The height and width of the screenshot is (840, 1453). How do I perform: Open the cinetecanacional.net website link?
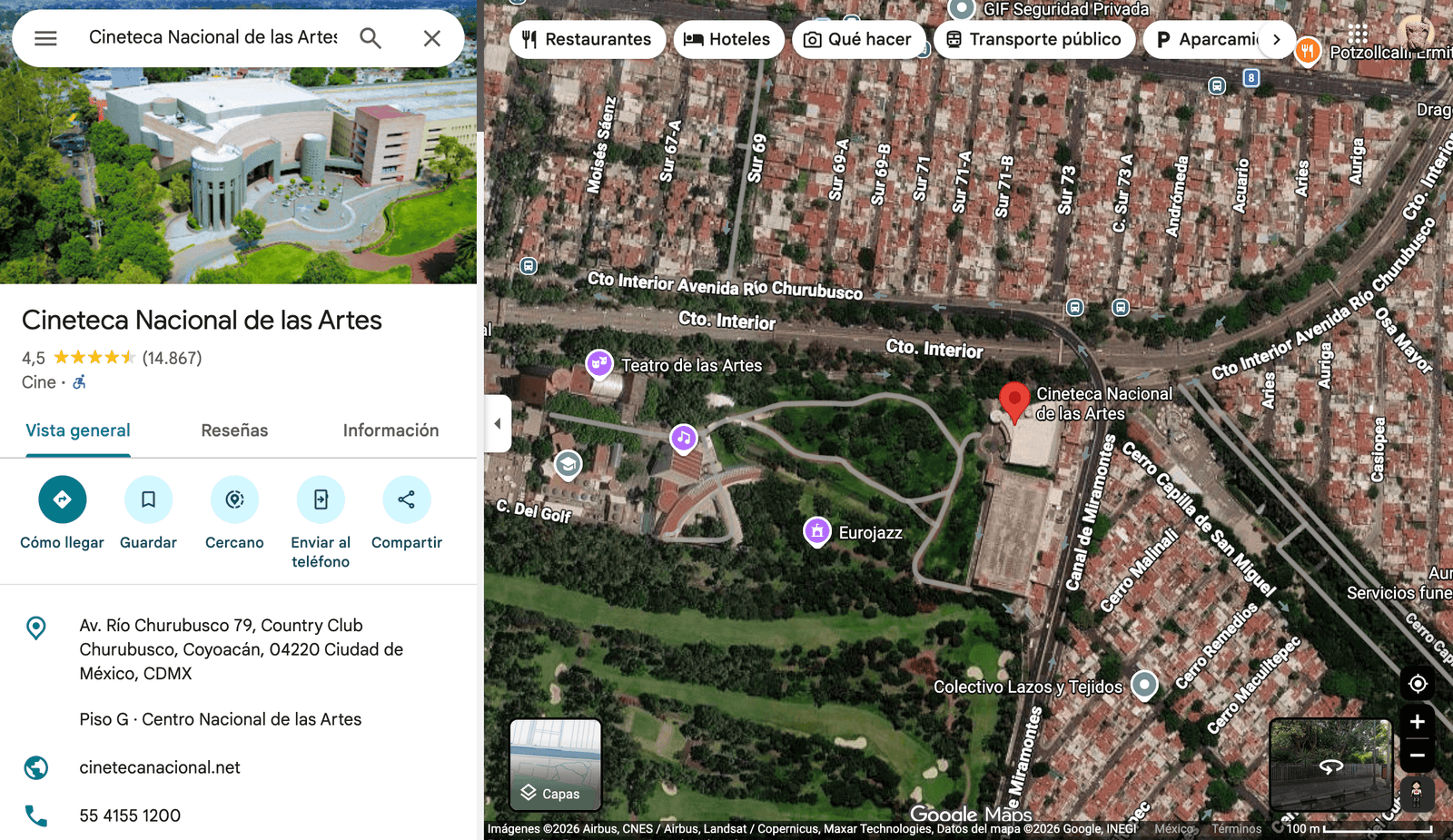tap(160, 767)
